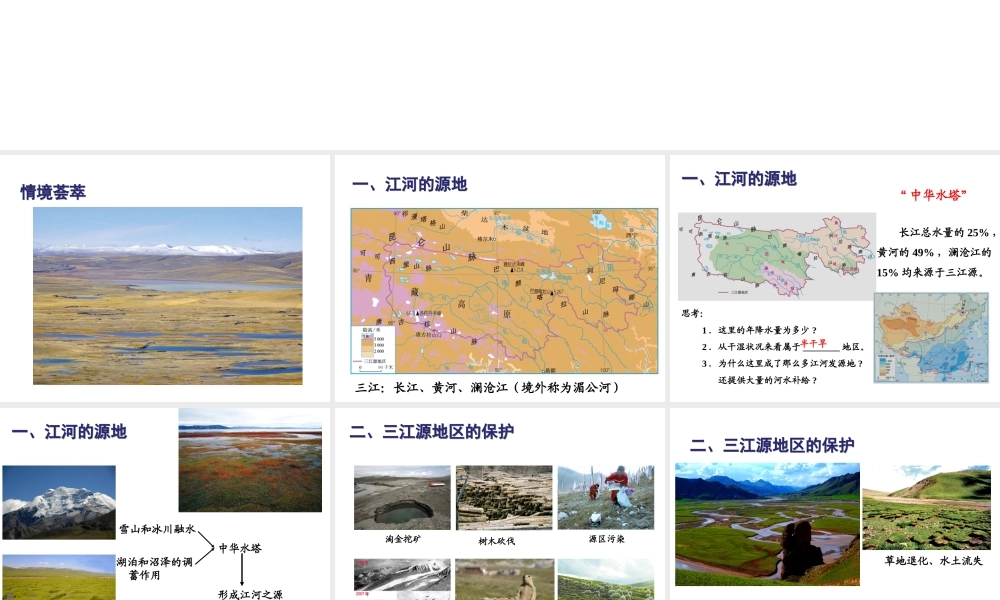Select question '1．这里的年降水量为多少？'
Image resolution: width=1000 pixels, height=600 pixels.
[759, 330]
